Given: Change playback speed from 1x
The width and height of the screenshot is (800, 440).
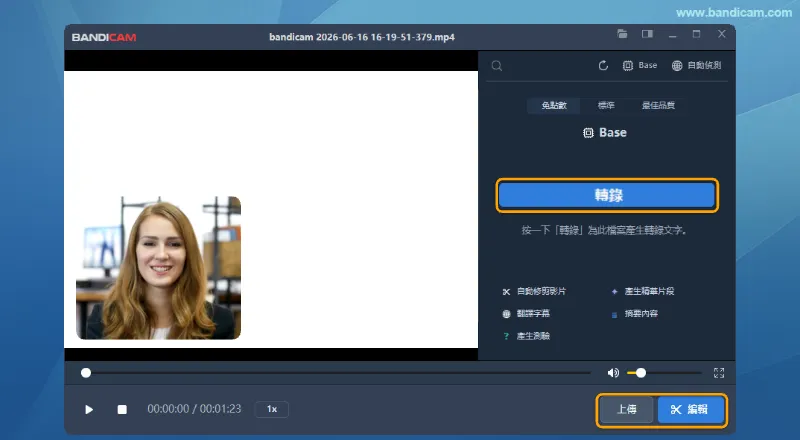Looking at the screenshot, I should (x=272, y=409).
